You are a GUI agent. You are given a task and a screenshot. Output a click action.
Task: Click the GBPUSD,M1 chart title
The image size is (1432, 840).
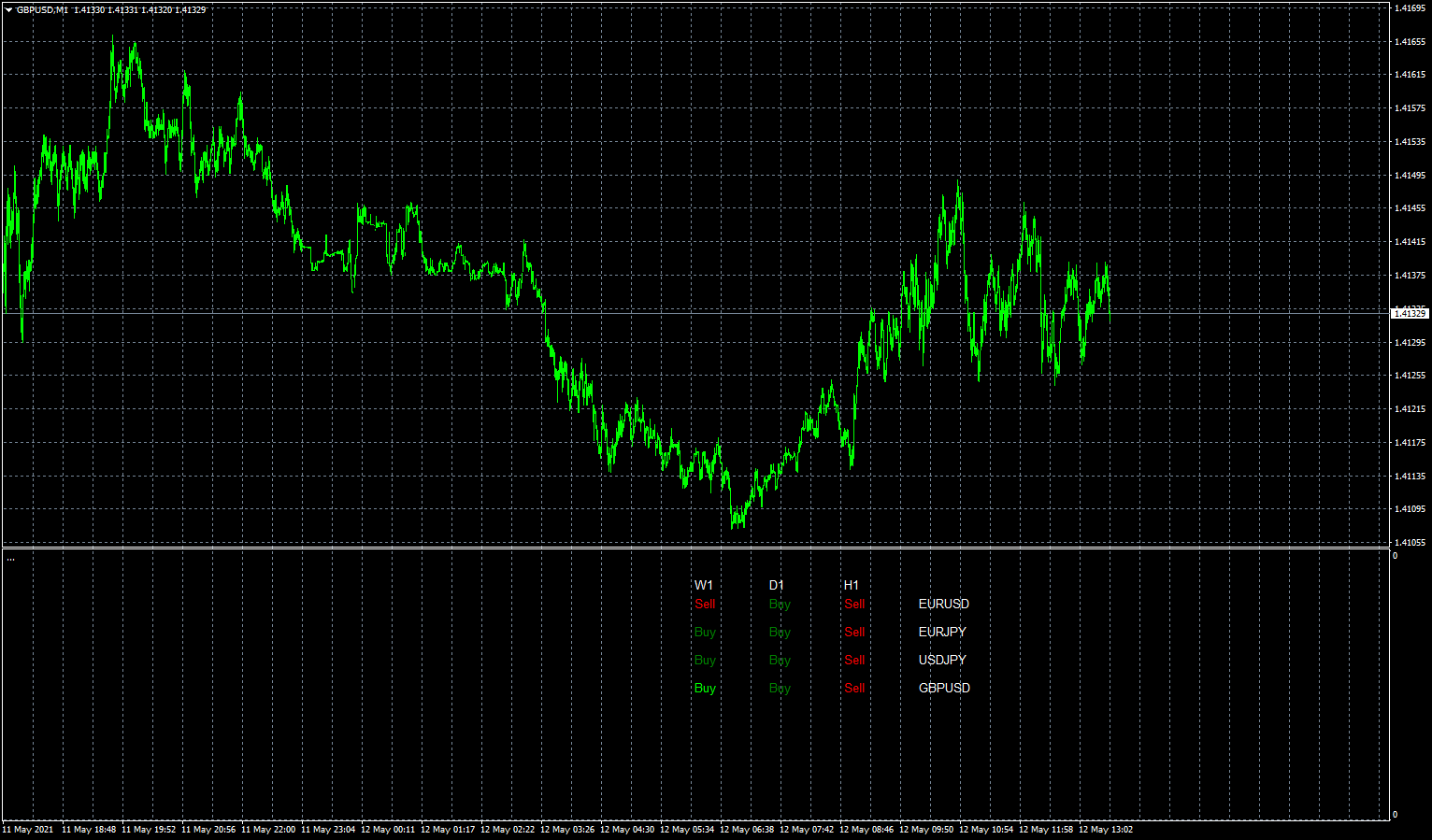(42, 9)
